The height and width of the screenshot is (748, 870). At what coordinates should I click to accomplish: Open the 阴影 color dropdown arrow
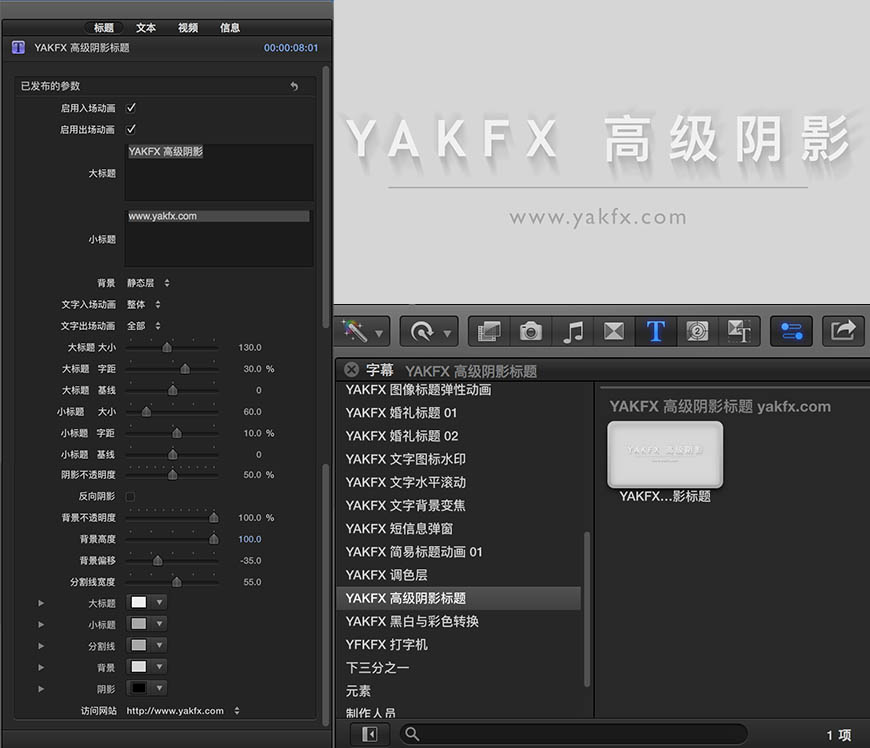coord(159,688)
